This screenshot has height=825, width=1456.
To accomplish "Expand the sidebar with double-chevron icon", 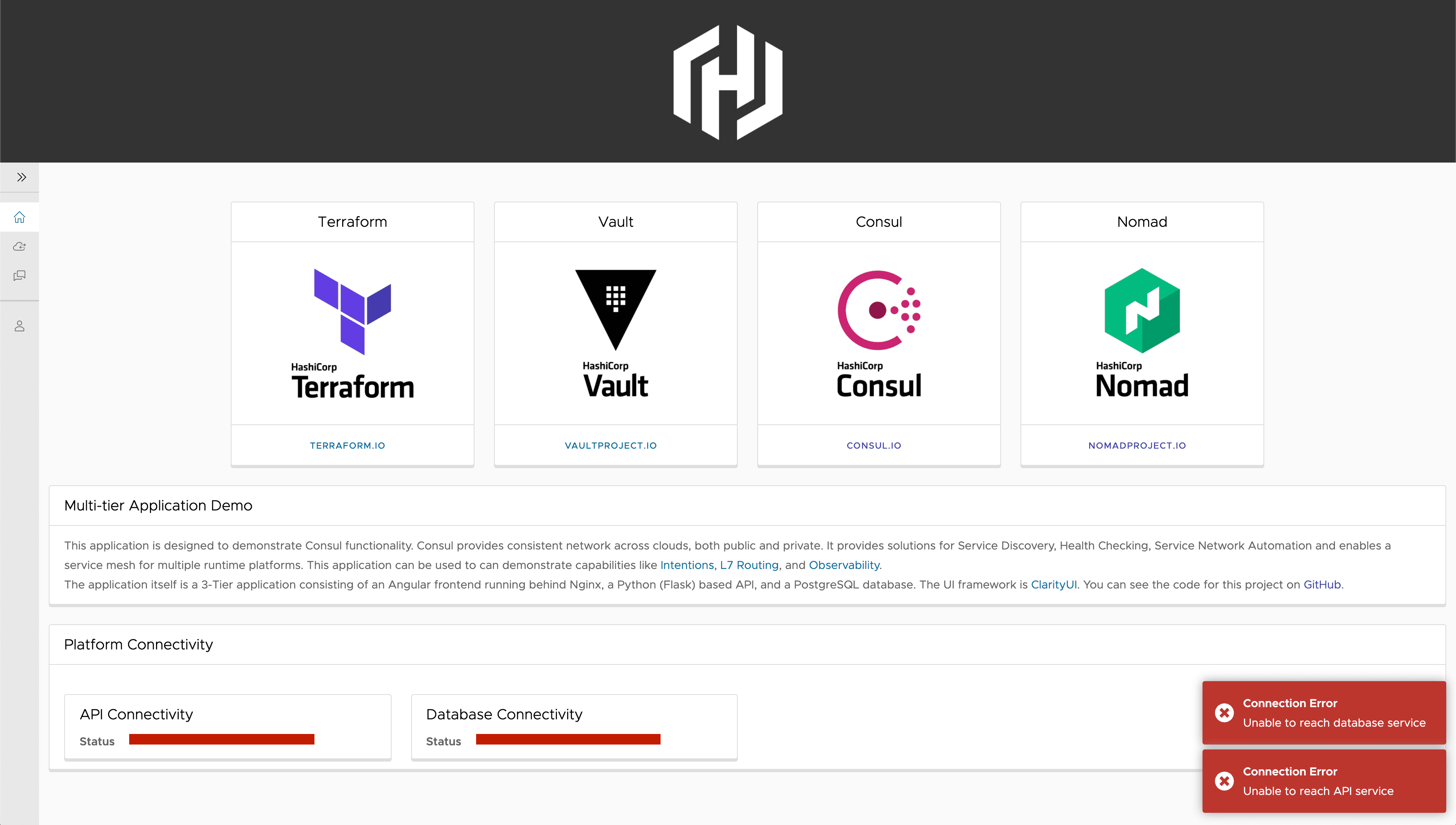I will point(21,177).
